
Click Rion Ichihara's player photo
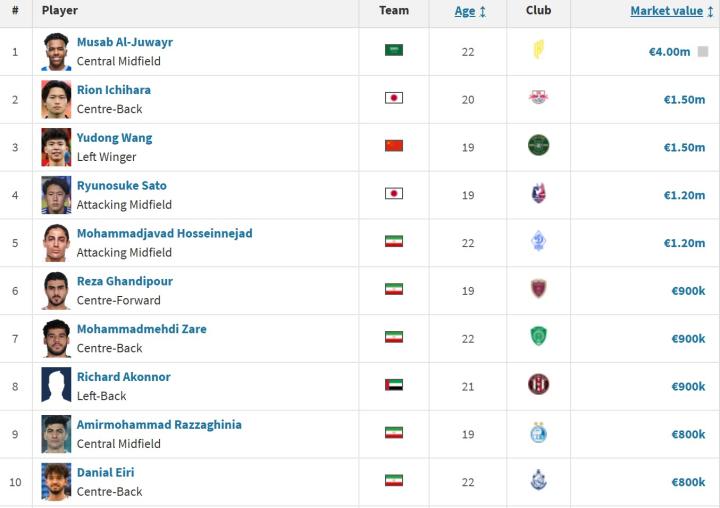click(x=56, y=99)
